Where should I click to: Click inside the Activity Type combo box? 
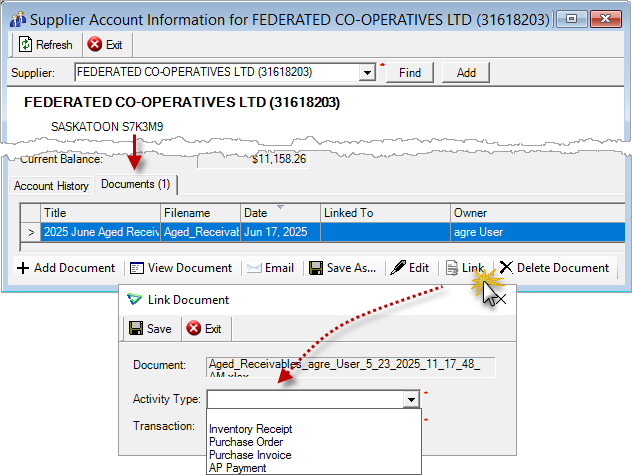pyautogui.click(x=305, y=400)
